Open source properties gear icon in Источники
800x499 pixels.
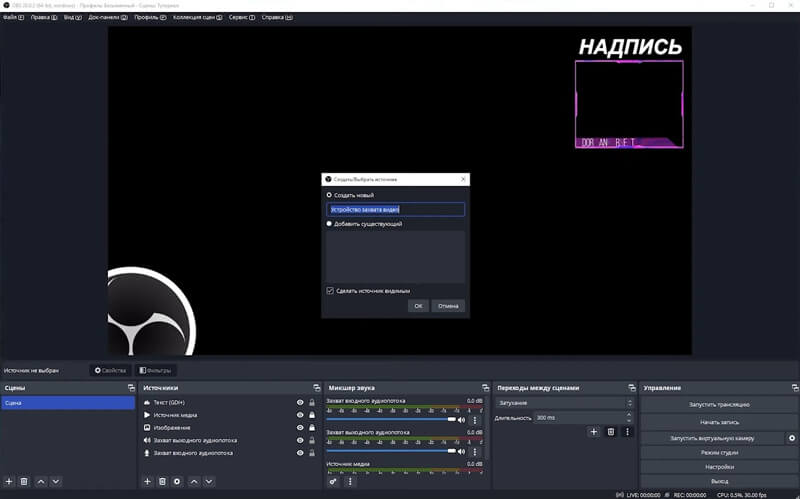pos(177,481)
